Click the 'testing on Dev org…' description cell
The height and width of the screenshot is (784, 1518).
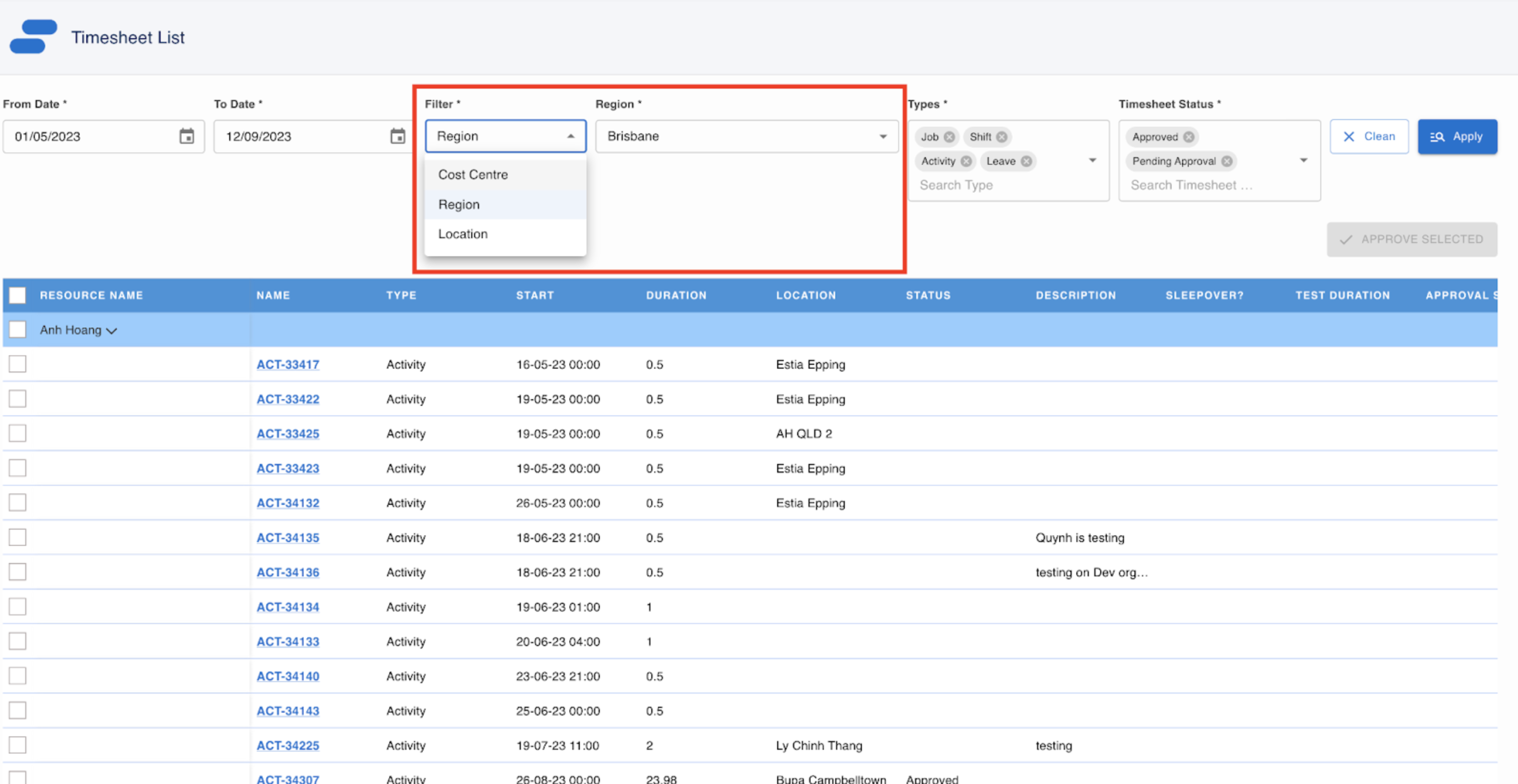(1092, 573)
